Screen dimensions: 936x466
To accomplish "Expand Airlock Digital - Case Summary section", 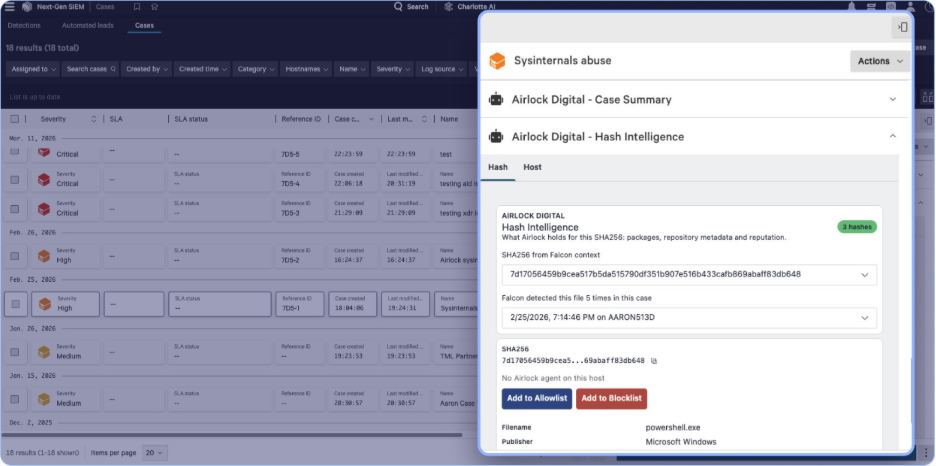I will click(x=893, y=100).
